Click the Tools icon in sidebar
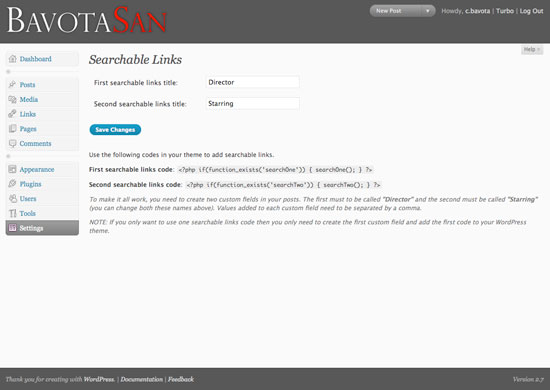 [x=13, y=213]
